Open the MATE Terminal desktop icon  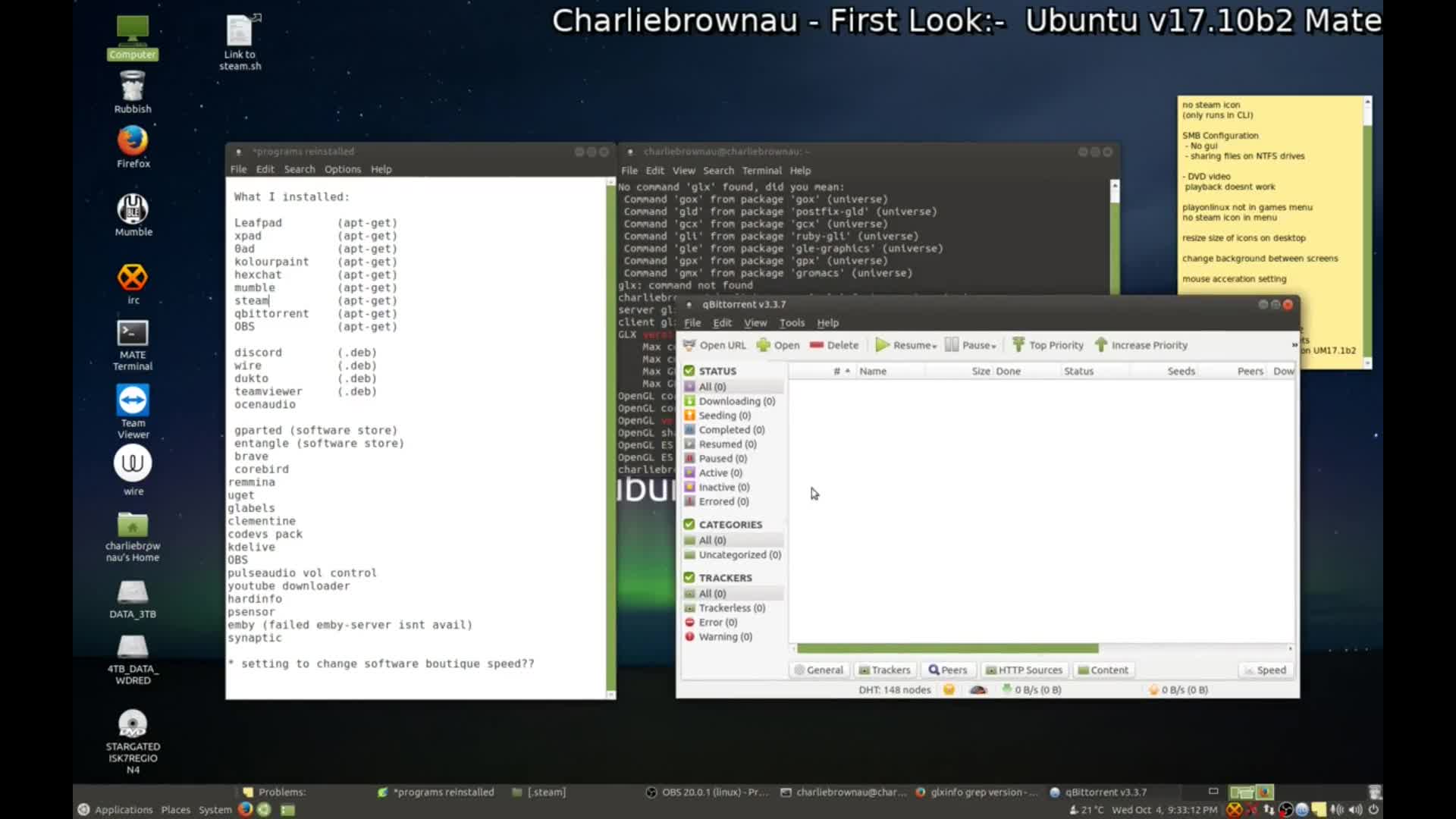point(133,345)
